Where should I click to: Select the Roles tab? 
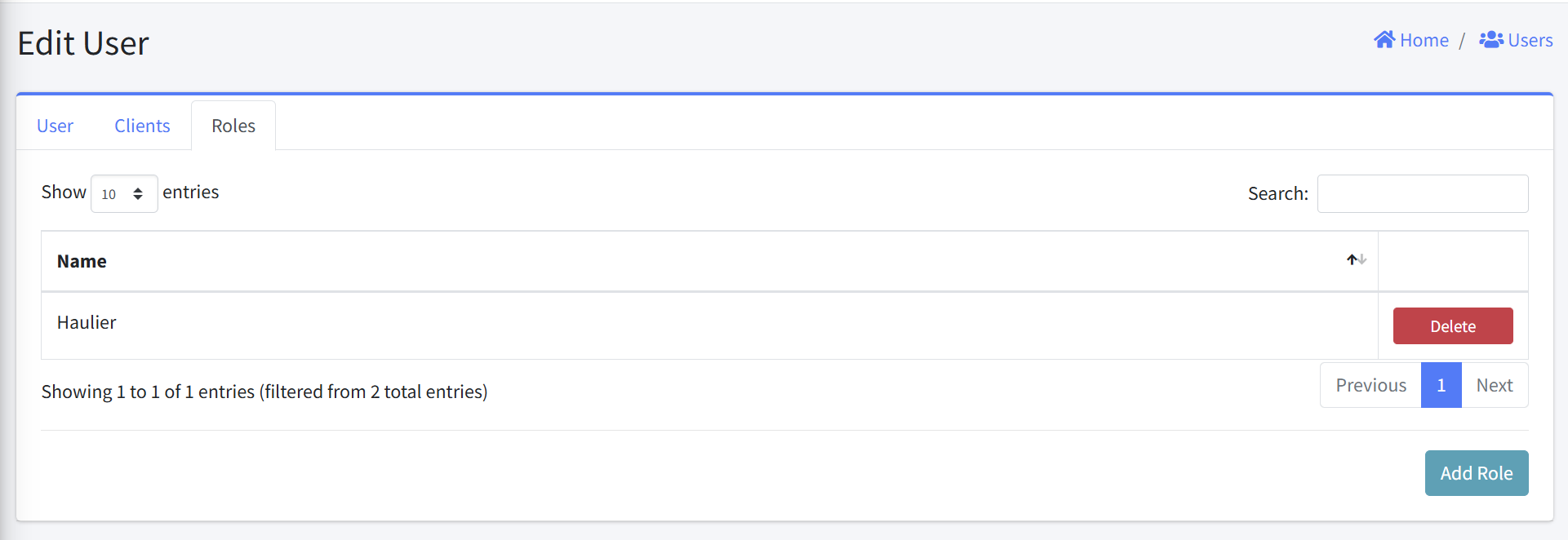(x=233, y=126)
